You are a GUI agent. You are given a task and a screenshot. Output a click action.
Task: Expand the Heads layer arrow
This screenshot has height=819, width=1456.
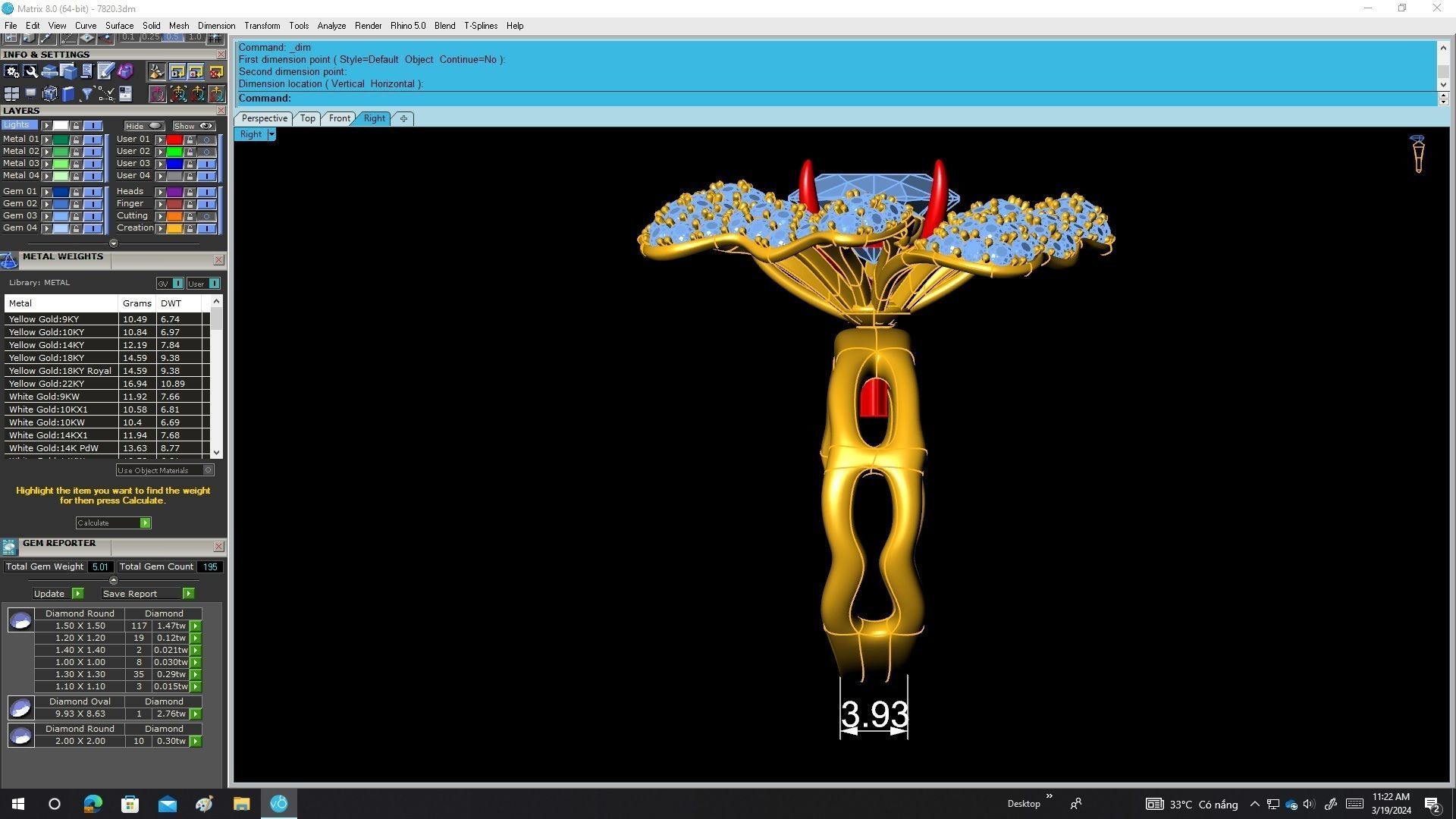(160, 192)
